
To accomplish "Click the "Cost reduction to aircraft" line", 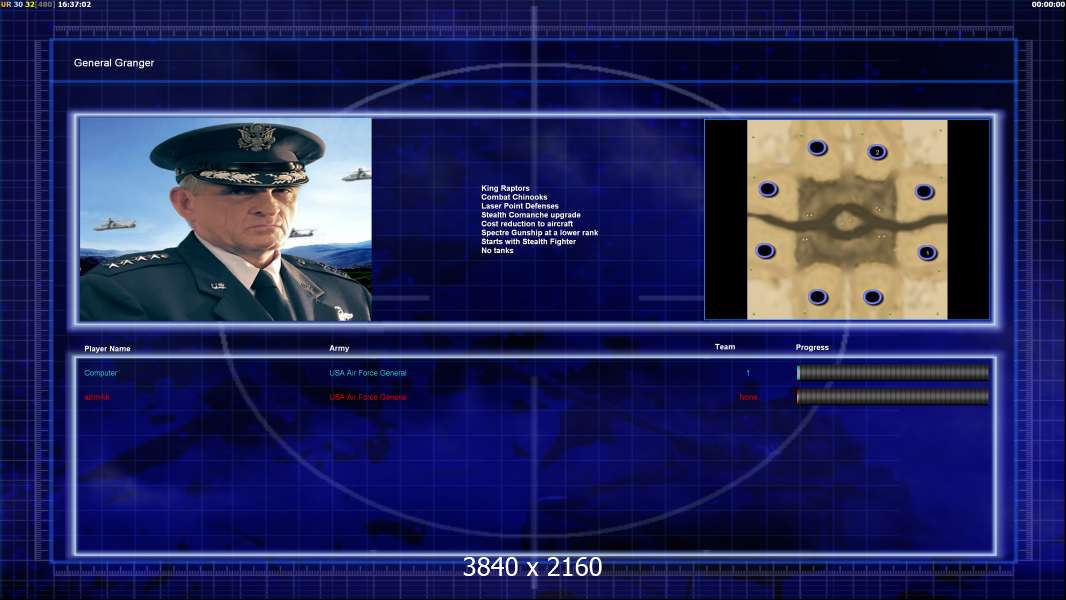I will click(527, 224).
